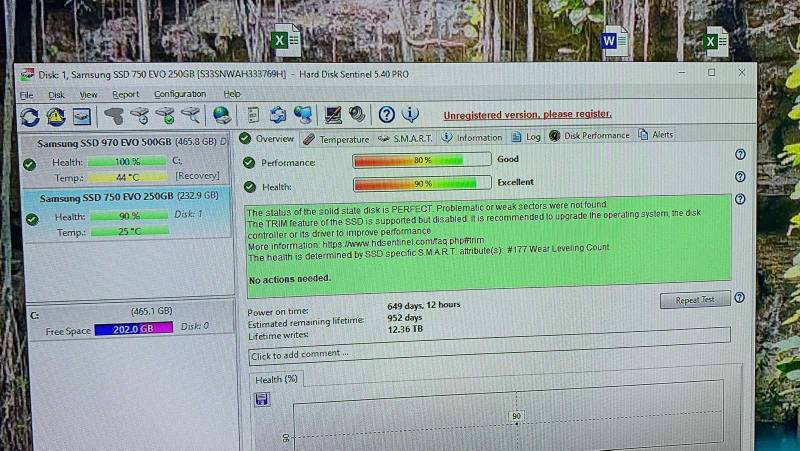Click the 750 EVO 25 °C temperature bar

[x=130, y=232]
